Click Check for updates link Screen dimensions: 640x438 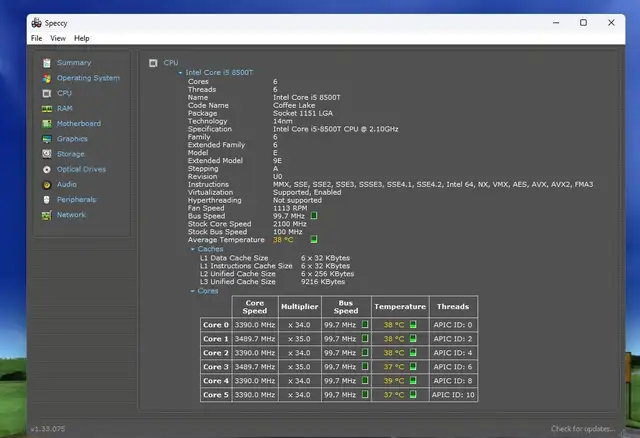click(583, 429)
